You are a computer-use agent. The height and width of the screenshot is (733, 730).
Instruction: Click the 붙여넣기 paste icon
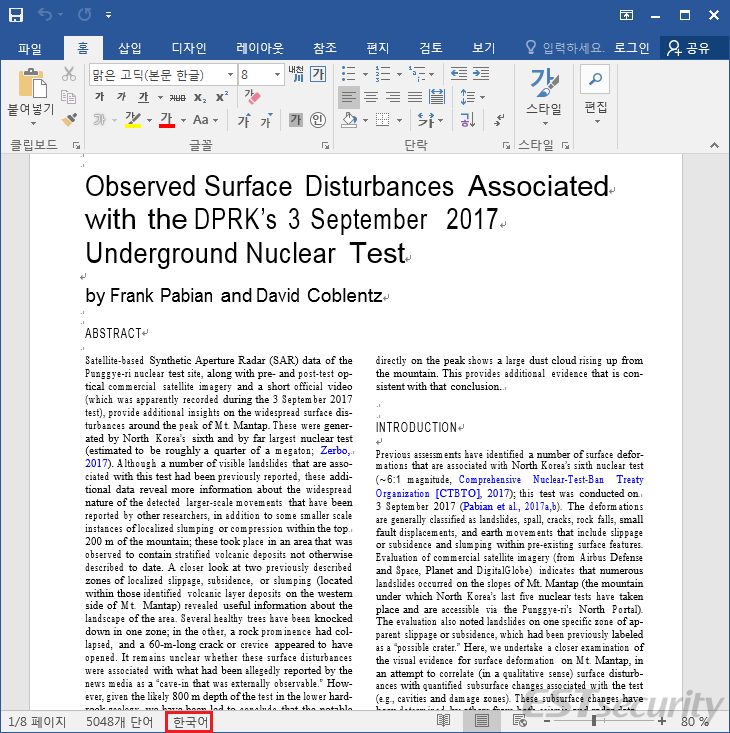pos(32,83)
